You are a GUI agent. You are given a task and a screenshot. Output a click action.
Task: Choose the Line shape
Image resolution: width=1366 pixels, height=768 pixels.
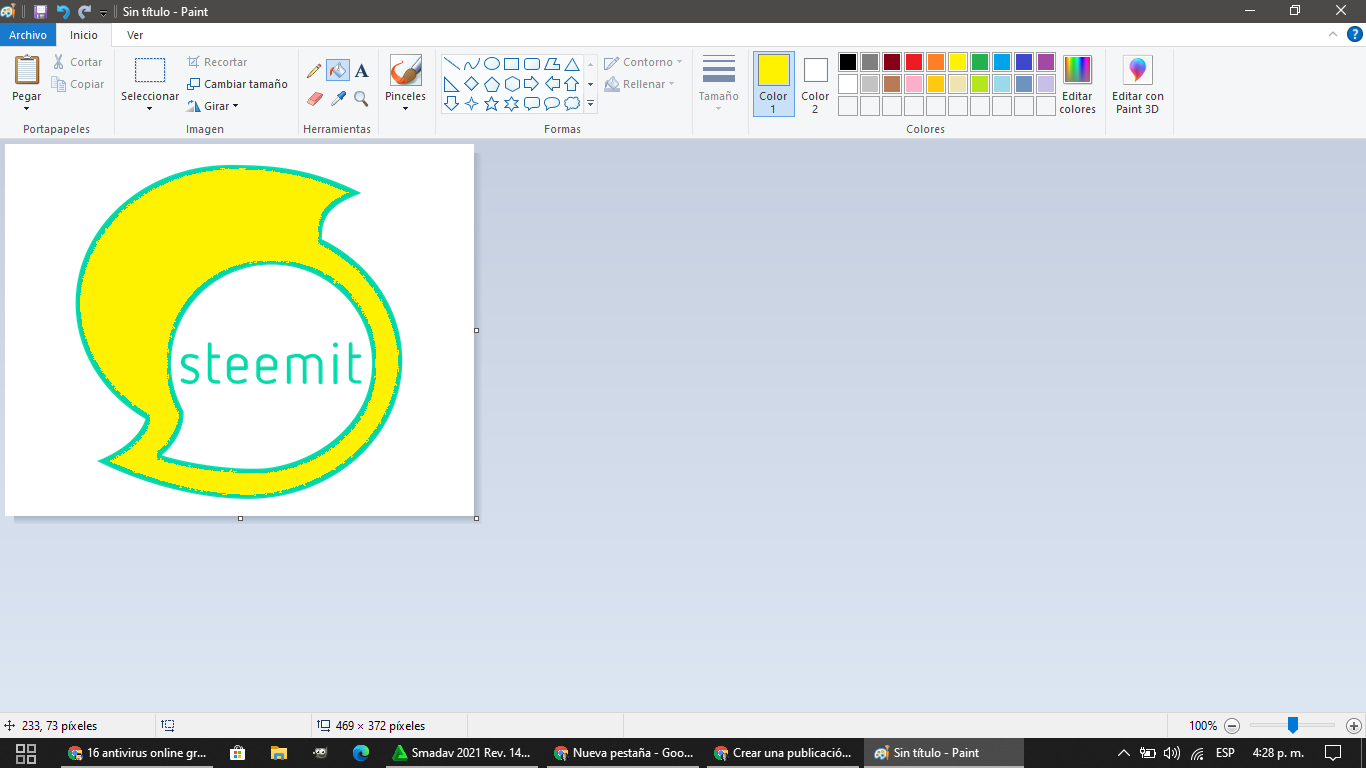click(452, 64)
